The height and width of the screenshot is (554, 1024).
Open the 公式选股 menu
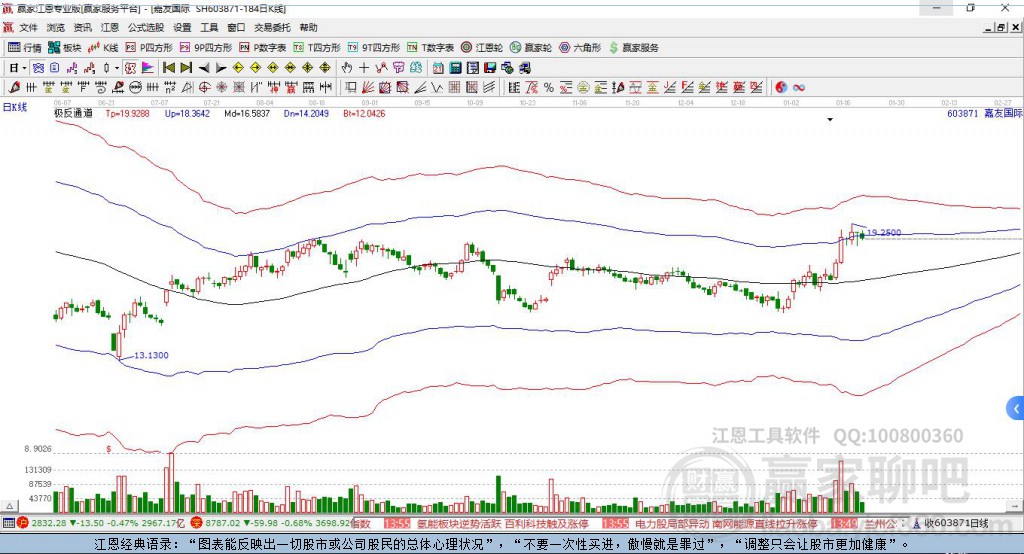tap(146, 27)
